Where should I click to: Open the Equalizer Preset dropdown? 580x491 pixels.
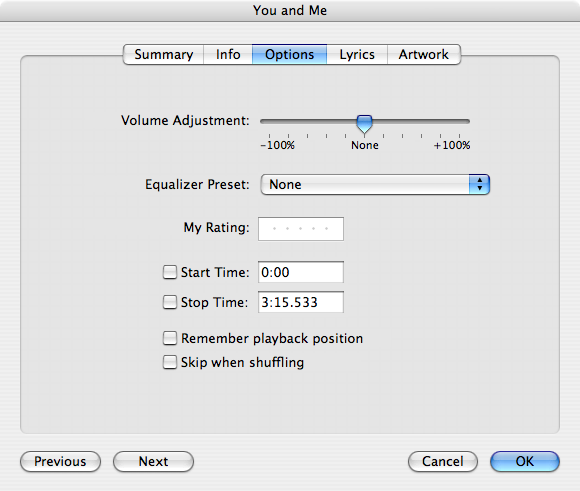[375, 184]
